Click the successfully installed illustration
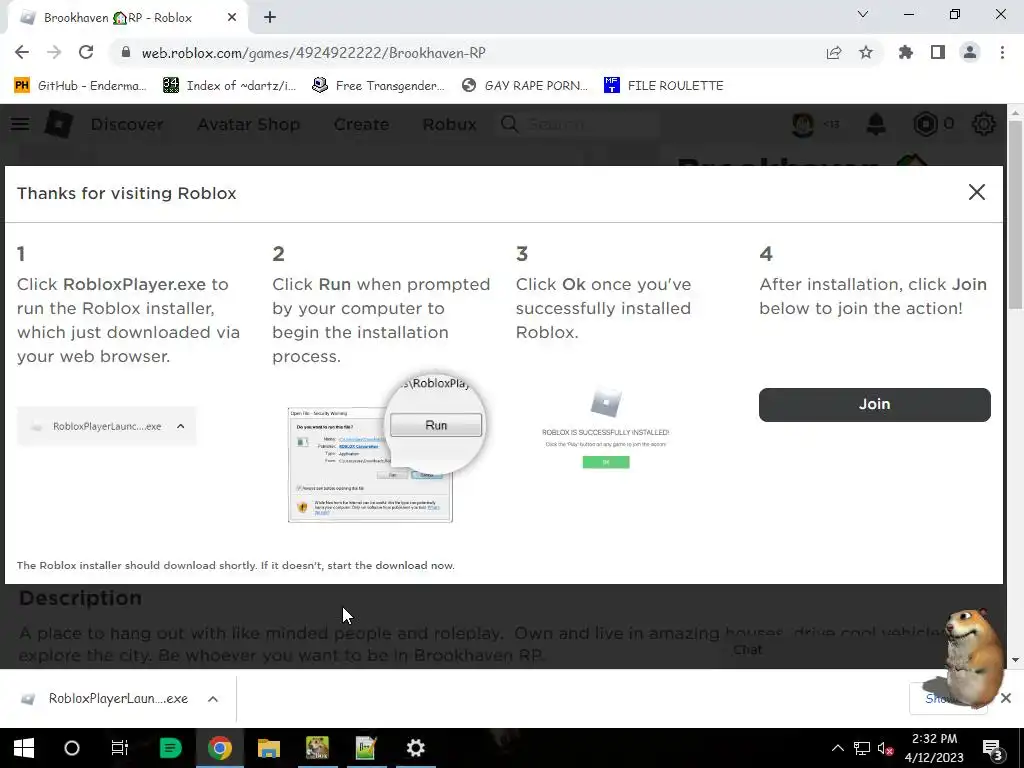Viewport: 1024px width, 768px height. [x=605, y=427]
